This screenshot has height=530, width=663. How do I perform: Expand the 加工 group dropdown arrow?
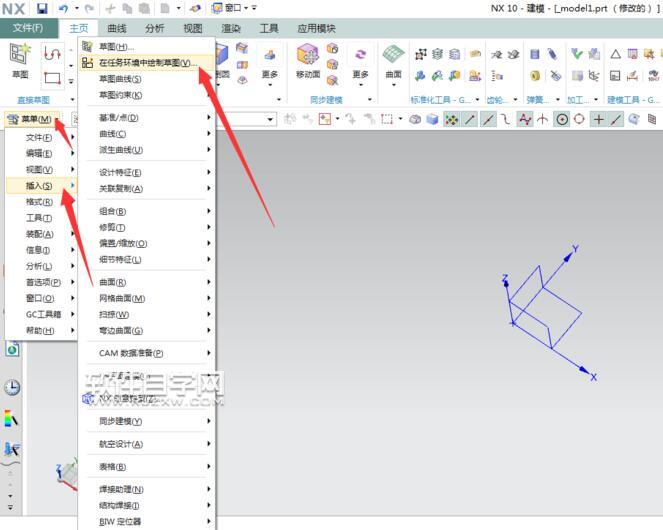coord(596,100)
